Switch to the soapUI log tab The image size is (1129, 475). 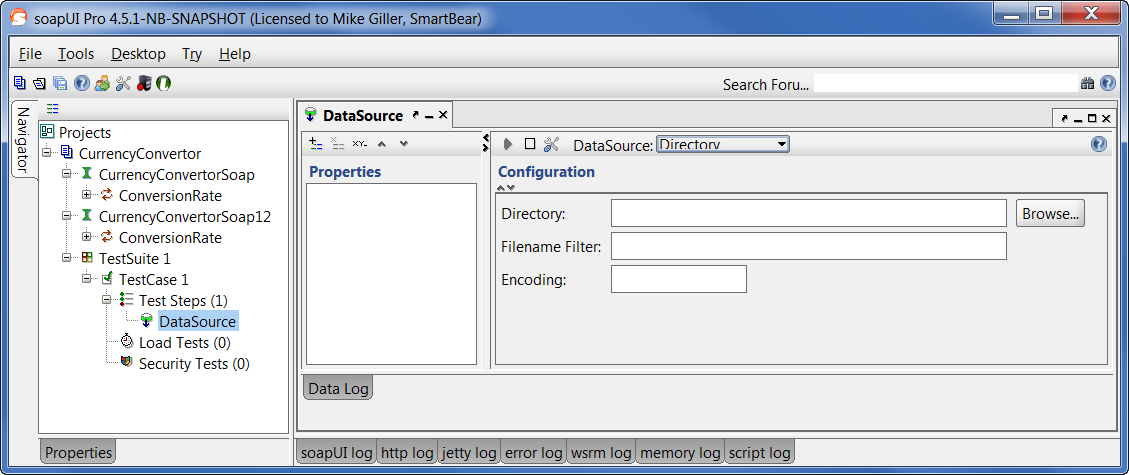pyautogui.click(x=337, y=453)
